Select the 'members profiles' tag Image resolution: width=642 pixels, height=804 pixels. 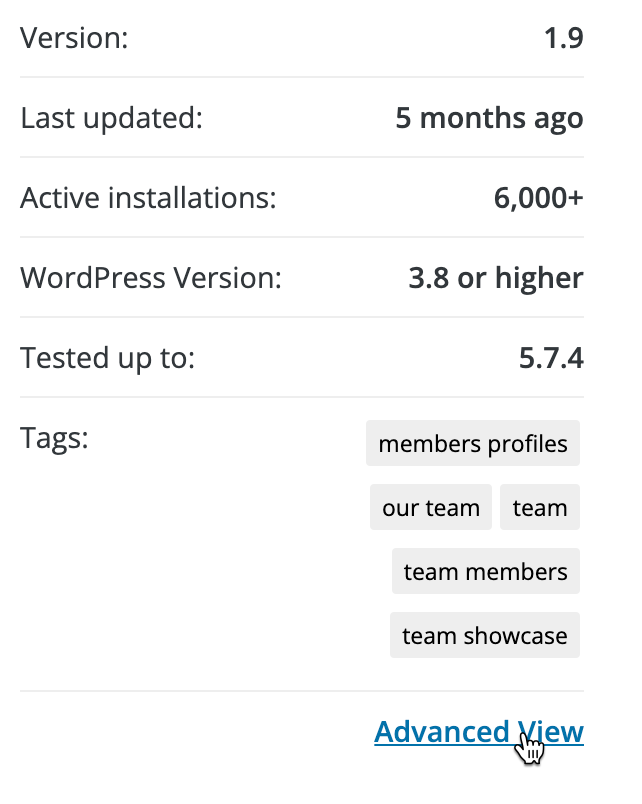pyautogui.click(x=473, y=444)
